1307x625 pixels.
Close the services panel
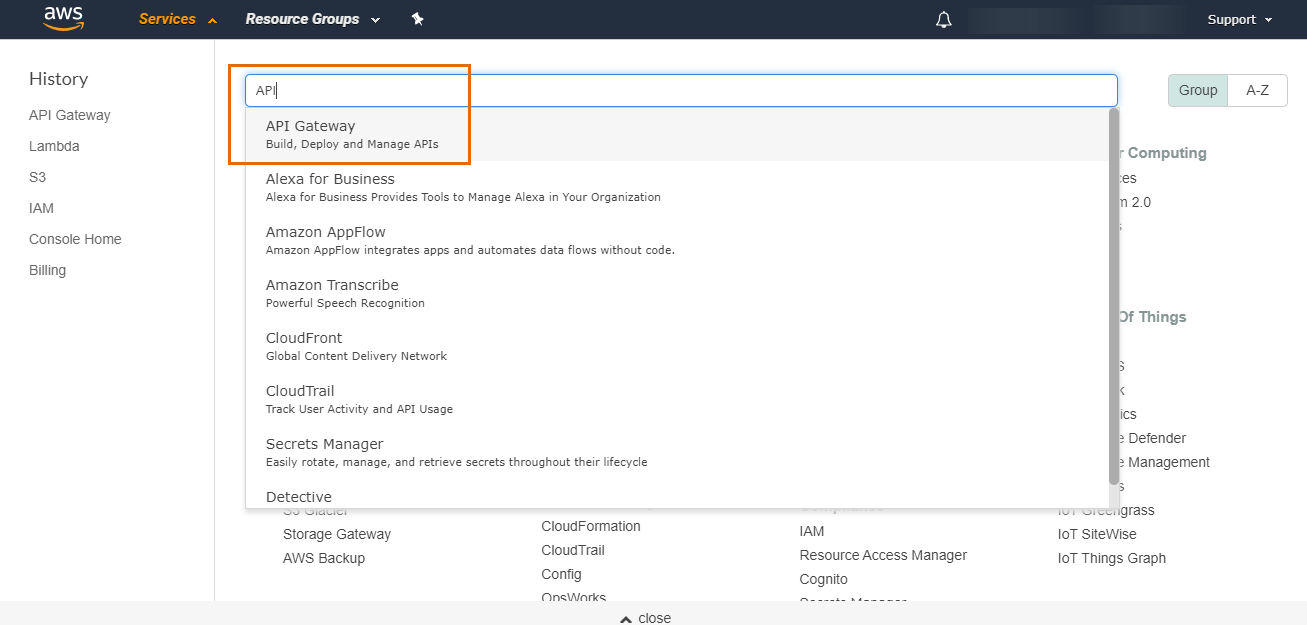pyautogui.click(x=646, y=617)
